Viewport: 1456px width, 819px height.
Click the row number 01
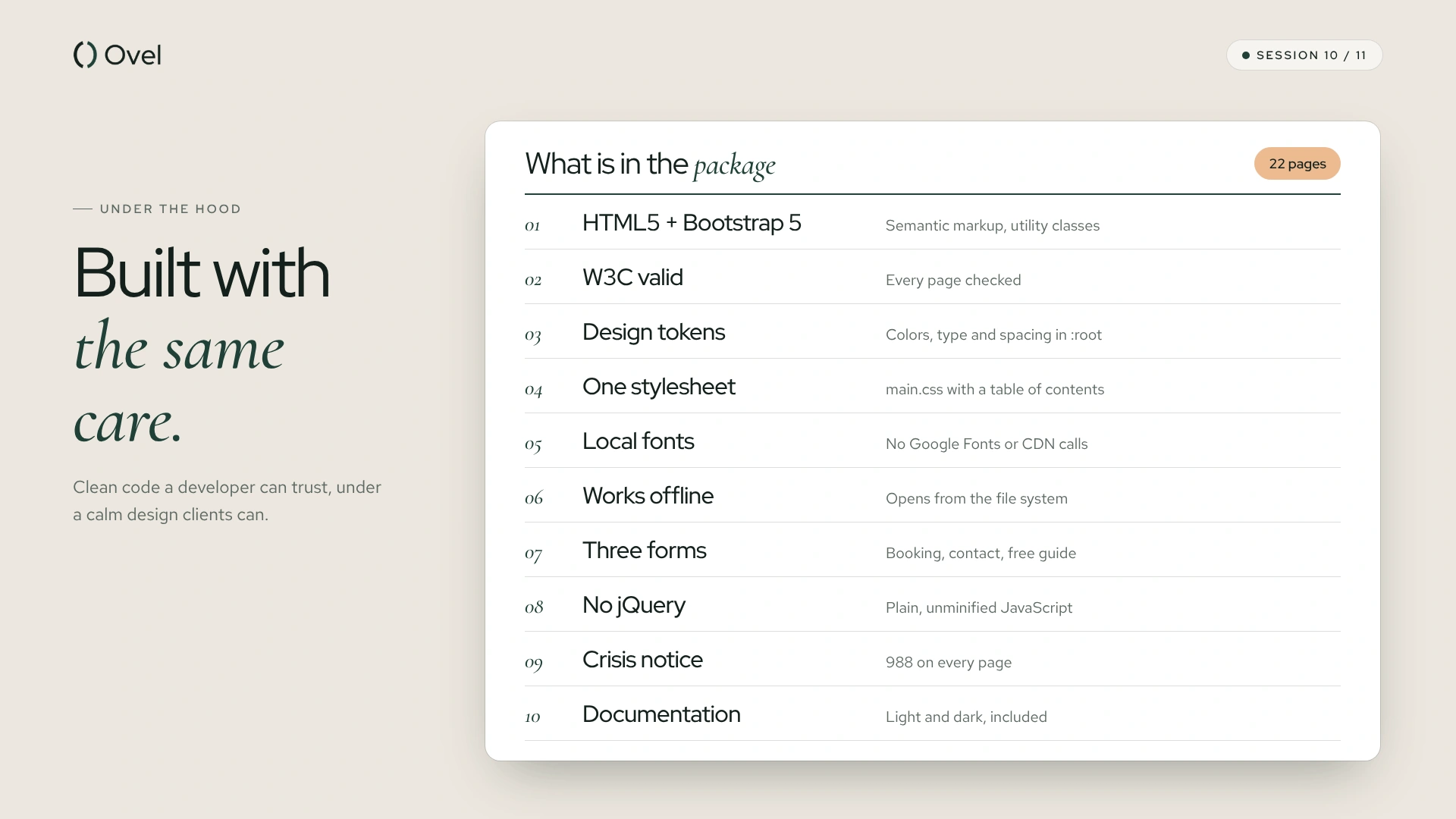532,226
